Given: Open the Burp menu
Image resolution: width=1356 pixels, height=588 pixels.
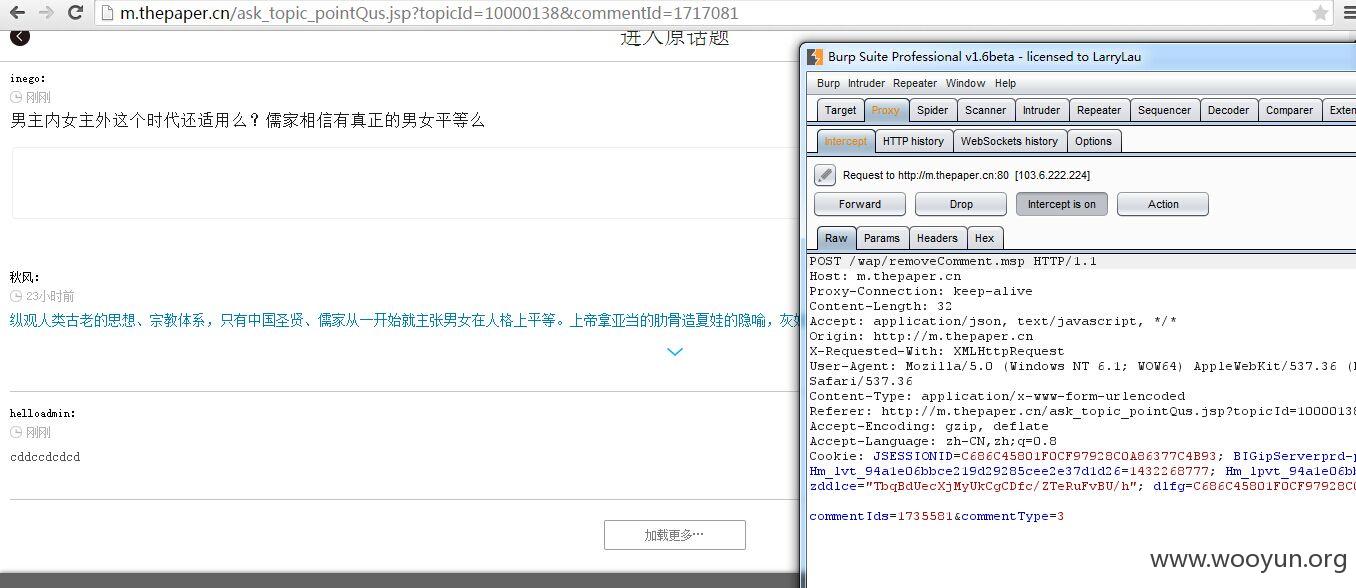Looking at the screenshot, I should [x=828, y=83].
